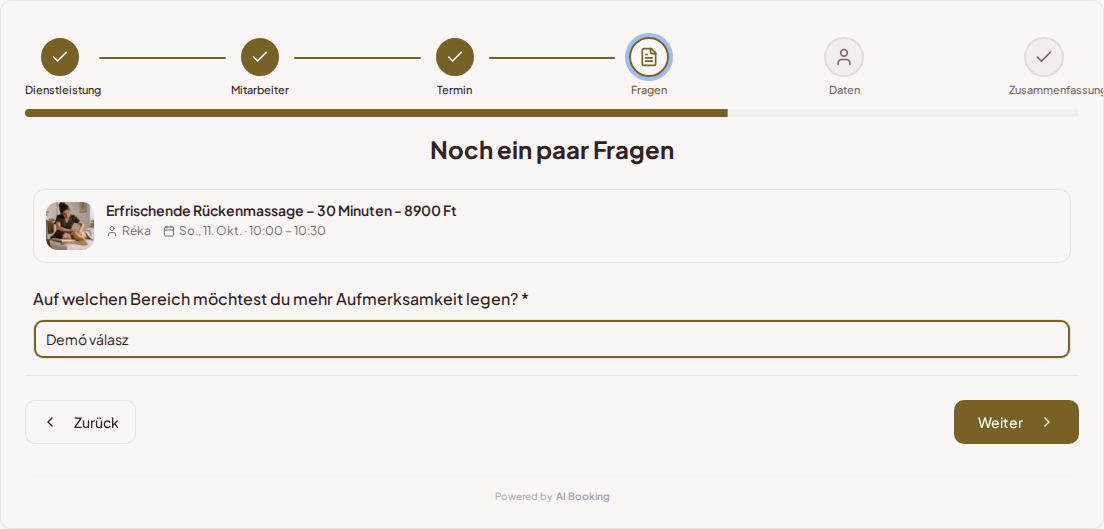Click the calendar icon before the date

[x=168, y=231]
